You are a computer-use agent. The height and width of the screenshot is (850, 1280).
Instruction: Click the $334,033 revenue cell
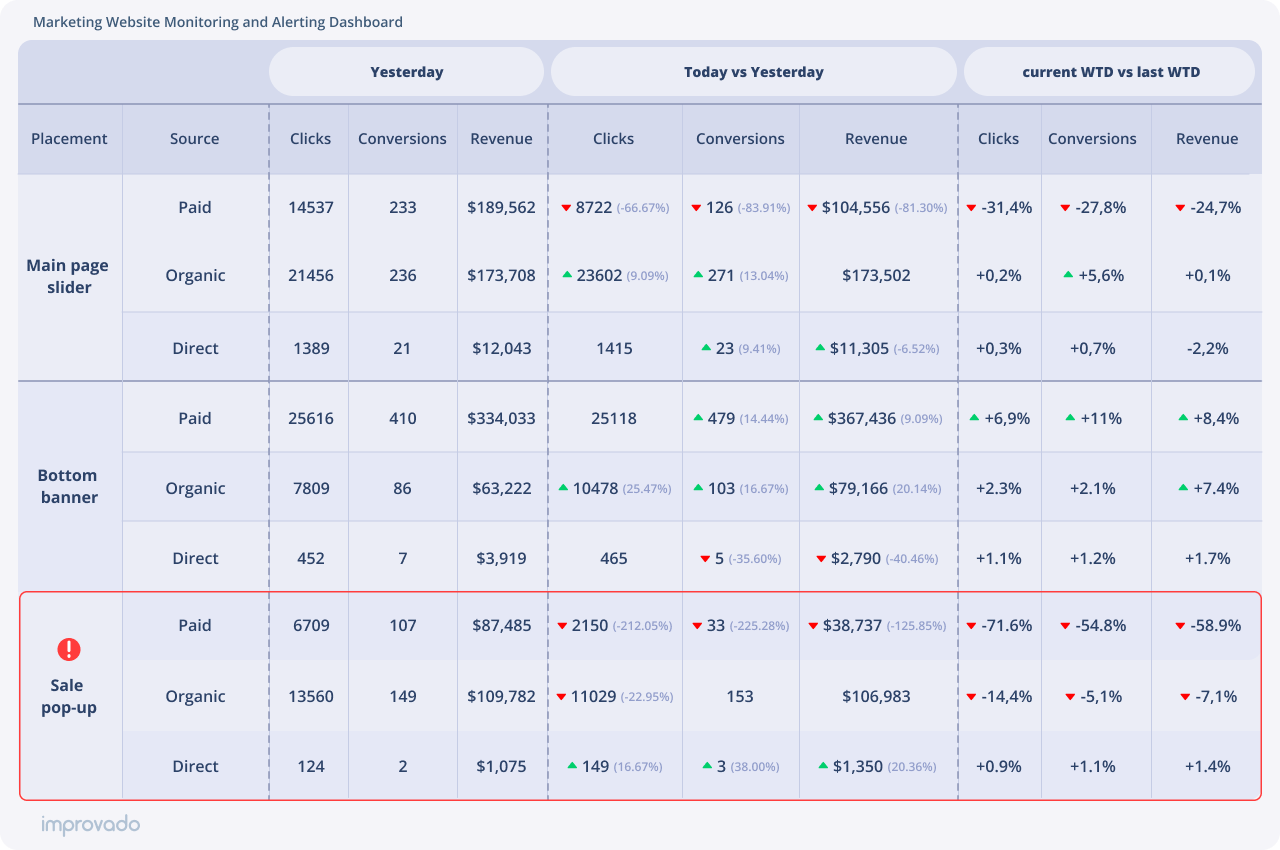pos(501,418)
